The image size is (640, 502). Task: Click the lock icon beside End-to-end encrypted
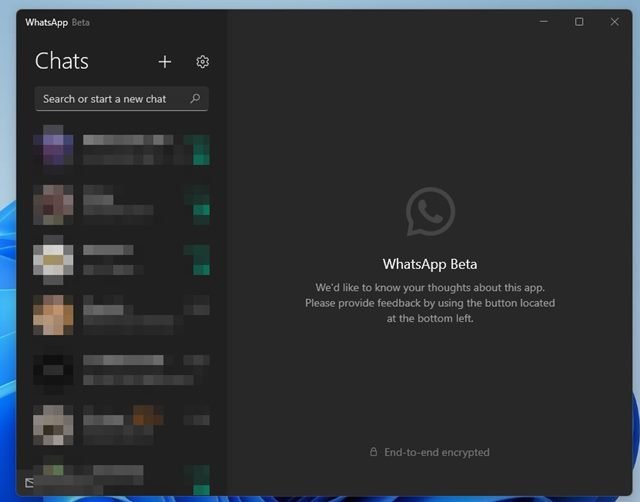[x=373, y=452]
